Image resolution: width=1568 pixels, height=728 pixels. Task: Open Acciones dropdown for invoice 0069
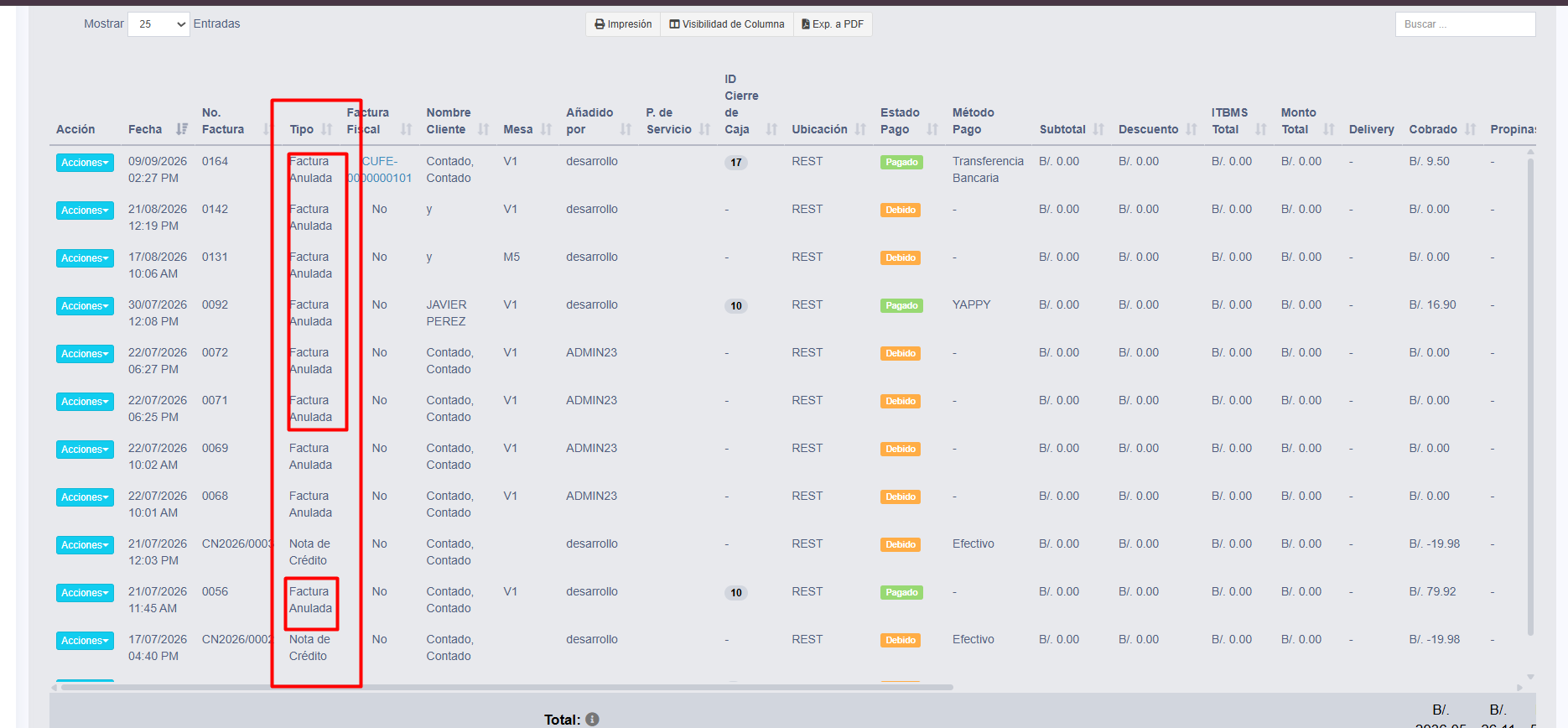coord(85,450)
